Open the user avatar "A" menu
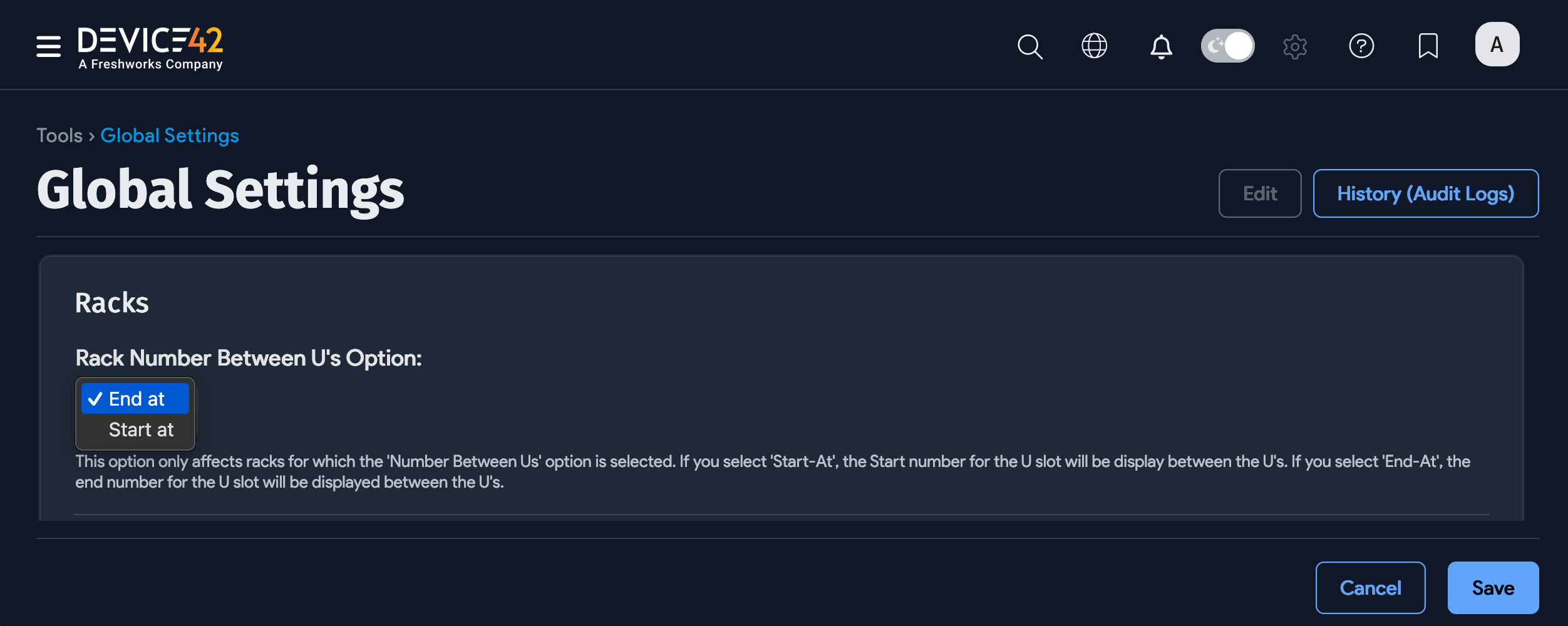This screenshot has height=626, width=1568. pos(1497,44)
